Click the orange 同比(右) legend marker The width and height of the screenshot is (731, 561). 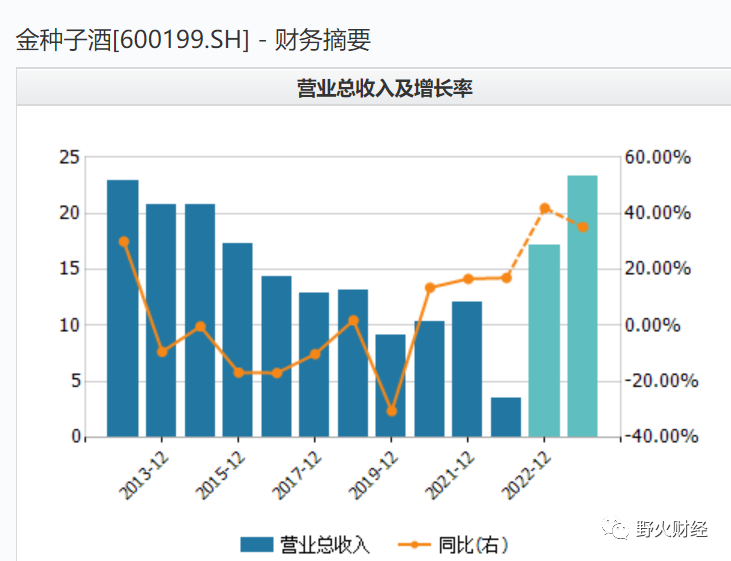point(414,545)
